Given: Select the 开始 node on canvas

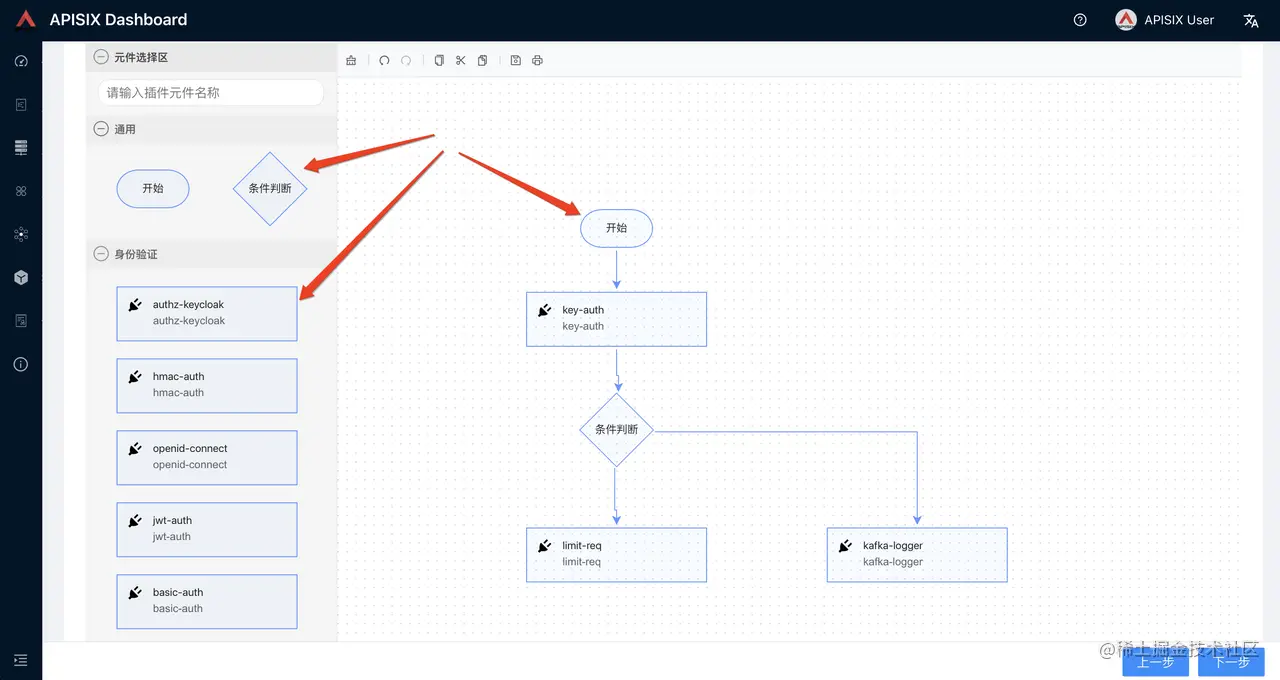Looking at the screenshot, I should (x=616, y=228).
